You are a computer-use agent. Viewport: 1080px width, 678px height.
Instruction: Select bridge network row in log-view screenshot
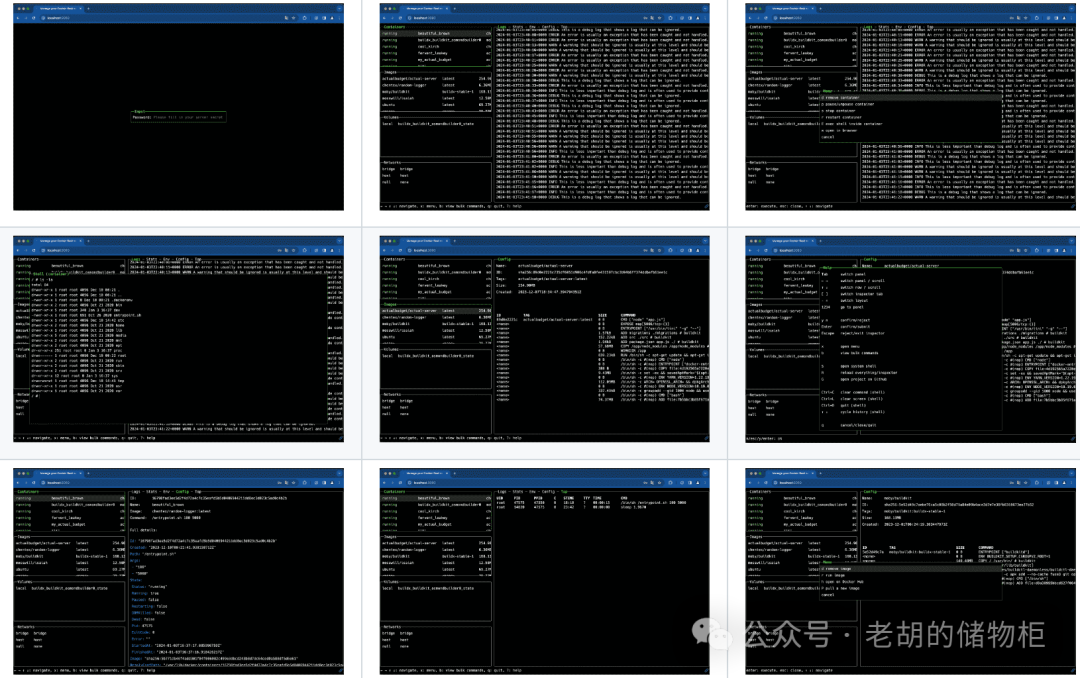(437, 169)
